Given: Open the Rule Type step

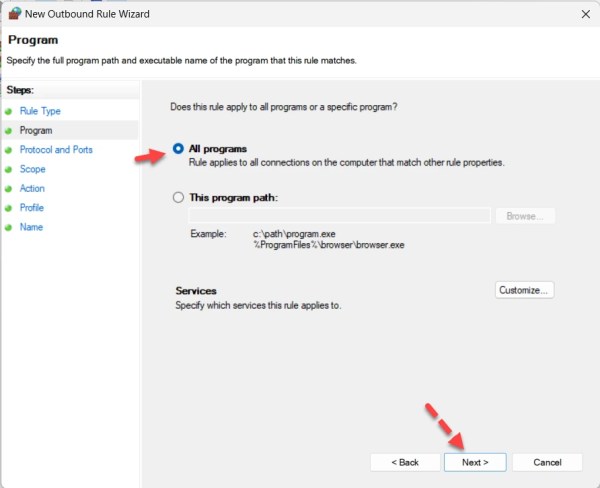Looking at the screenshot, I should tap(40, 111).
